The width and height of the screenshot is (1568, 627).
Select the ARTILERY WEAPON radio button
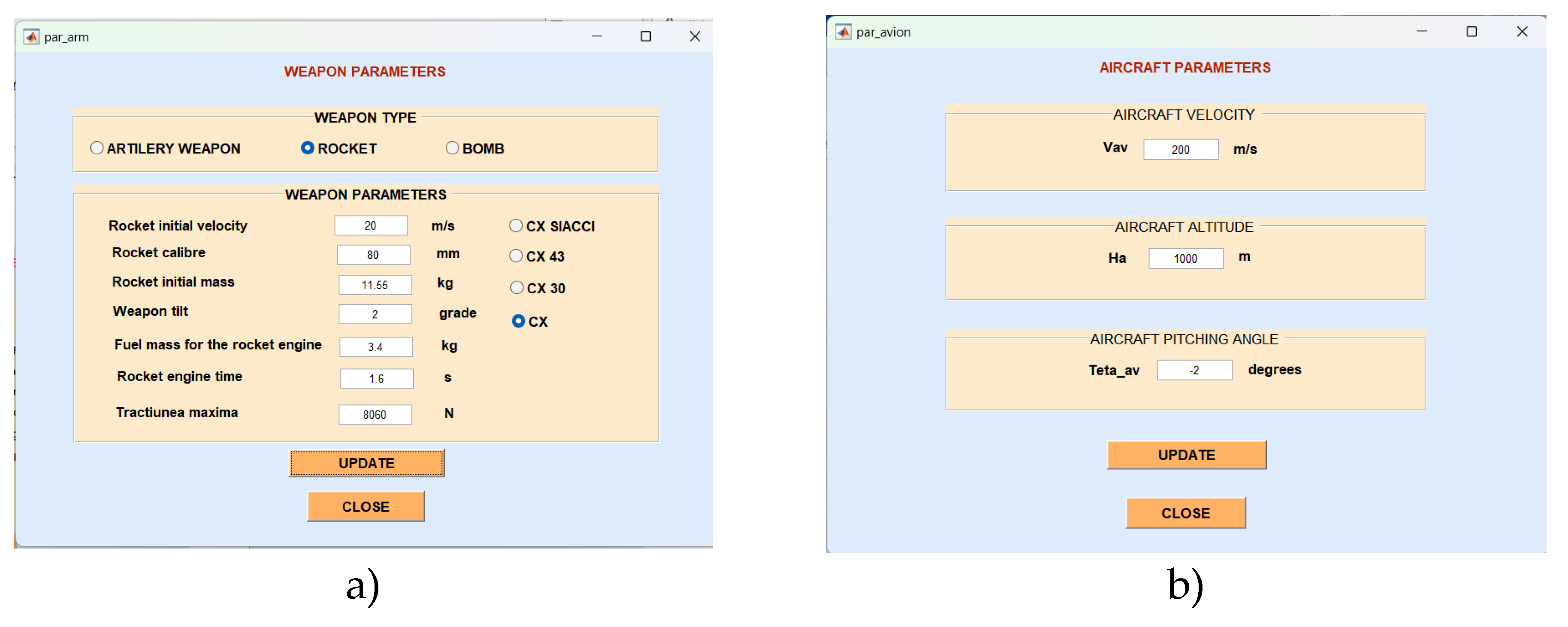97,148
